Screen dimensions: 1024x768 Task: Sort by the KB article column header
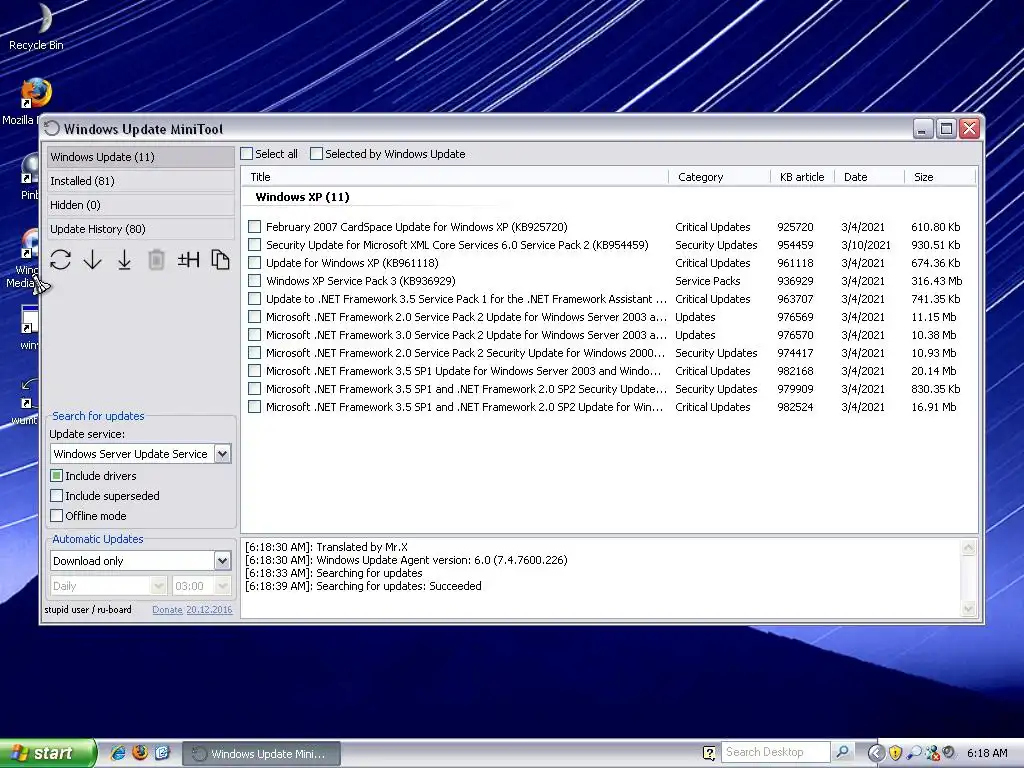(x=803, y=177)
